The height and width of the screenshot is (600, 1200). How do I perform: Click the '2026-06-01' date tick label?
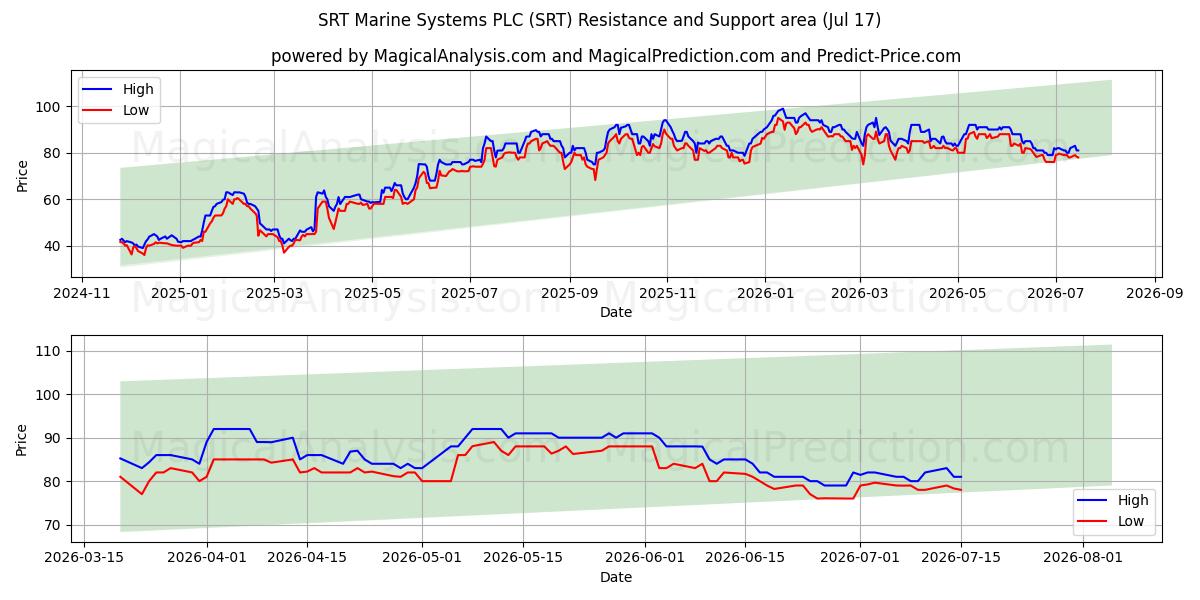tap(645, 560)
